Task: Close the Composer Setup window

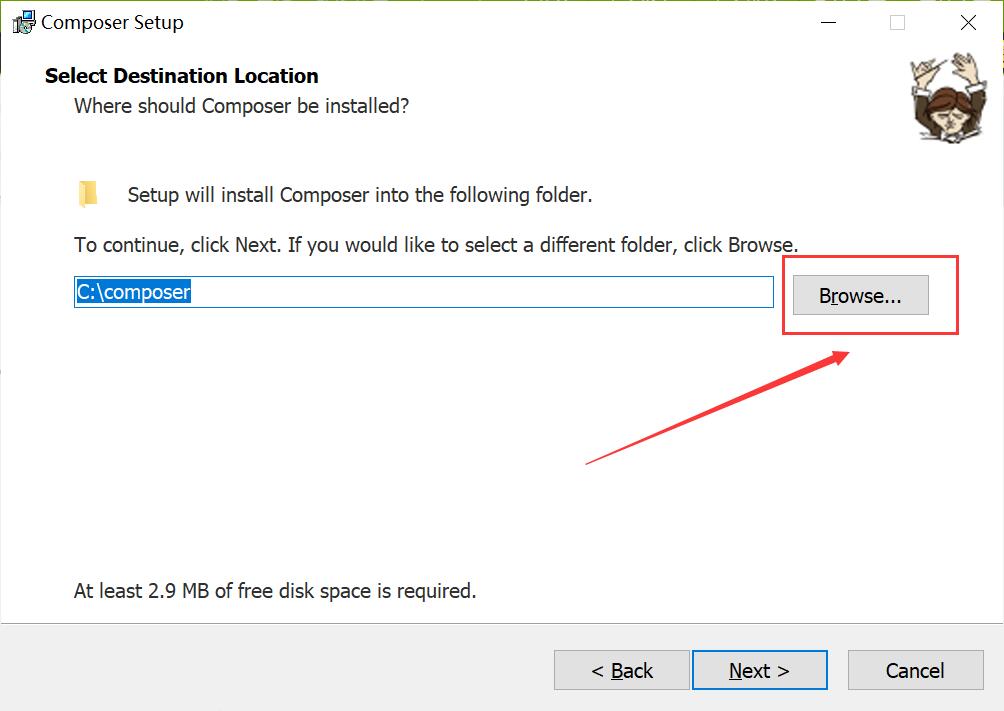Action: coord(968,22)
